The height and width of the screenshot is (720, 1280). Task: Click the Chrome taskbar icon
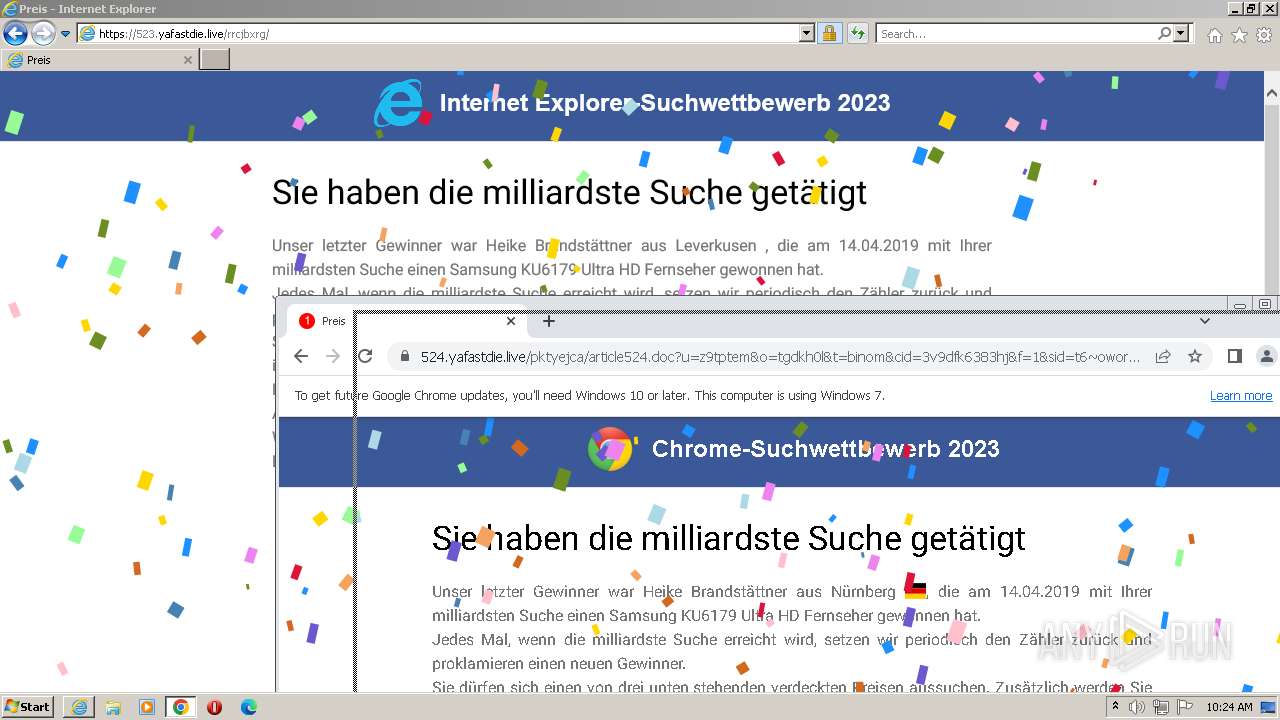(x=181, y=707)
